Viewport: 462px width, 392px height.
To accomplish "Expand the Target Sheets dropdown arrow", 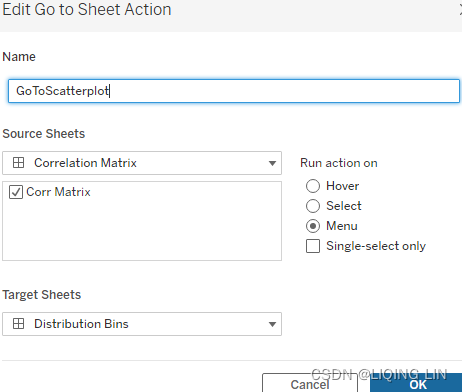I will pyautogui.click(x=272, y=324).
